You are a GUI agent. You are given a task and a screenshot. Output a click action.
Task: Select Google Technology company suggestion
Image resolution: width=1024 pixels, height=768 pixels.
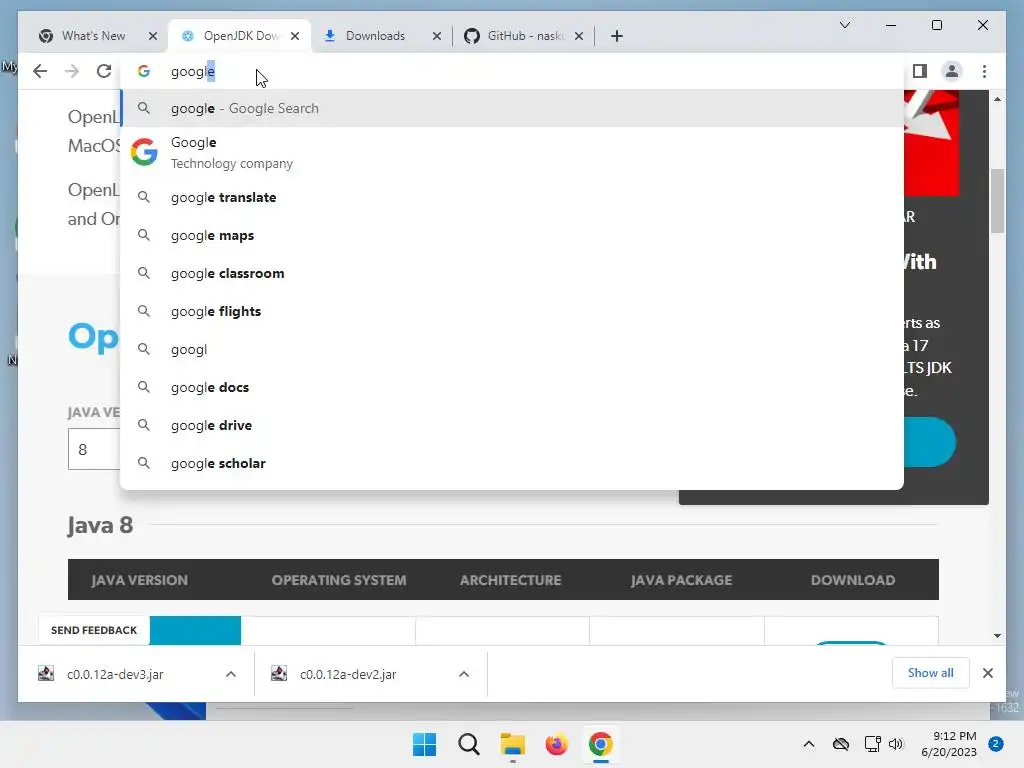point(512,153)
